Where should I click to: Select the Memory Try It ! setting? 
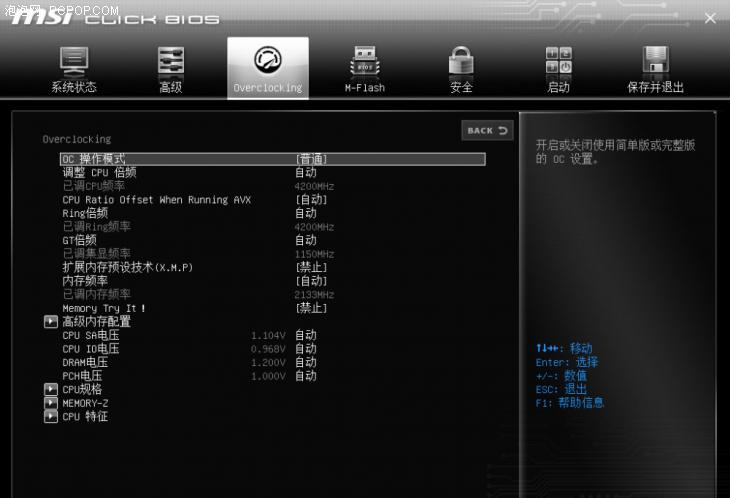[x=104, y=308]
